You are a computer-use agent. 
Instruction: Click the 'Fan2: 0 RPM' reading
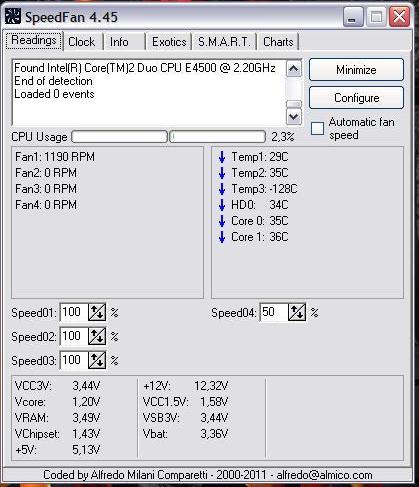tap(46, 173)
